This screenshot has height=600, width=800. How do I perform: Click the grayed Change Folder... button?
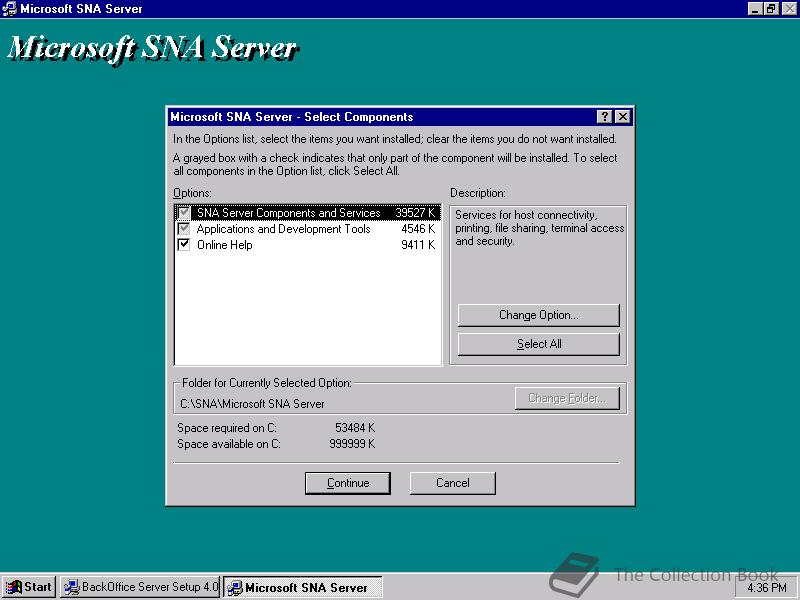tap(567, 398)
